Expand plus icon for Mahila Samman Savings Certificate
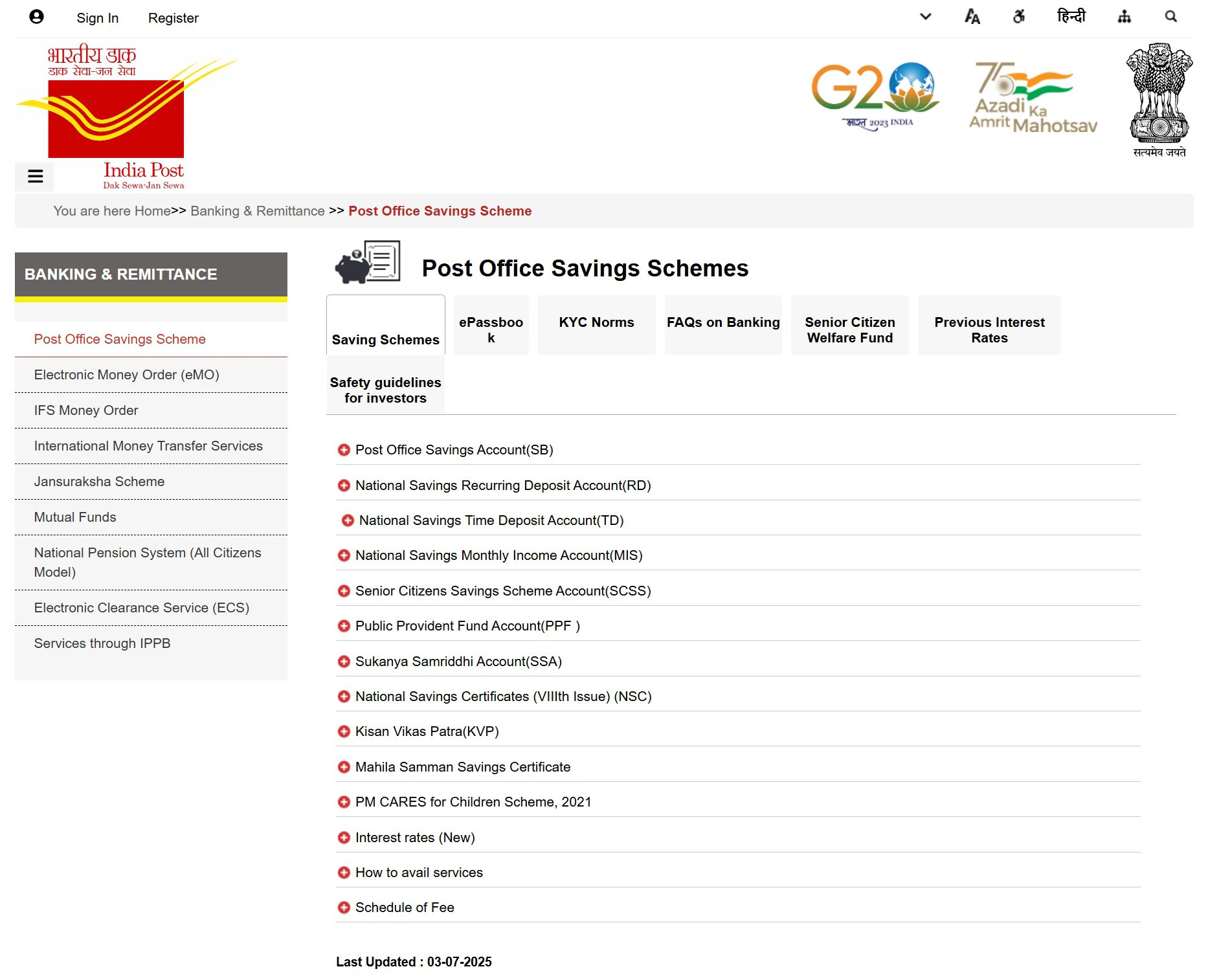Image resolution: width=1208 pixels, height=980 pixels. click(344, 767)
